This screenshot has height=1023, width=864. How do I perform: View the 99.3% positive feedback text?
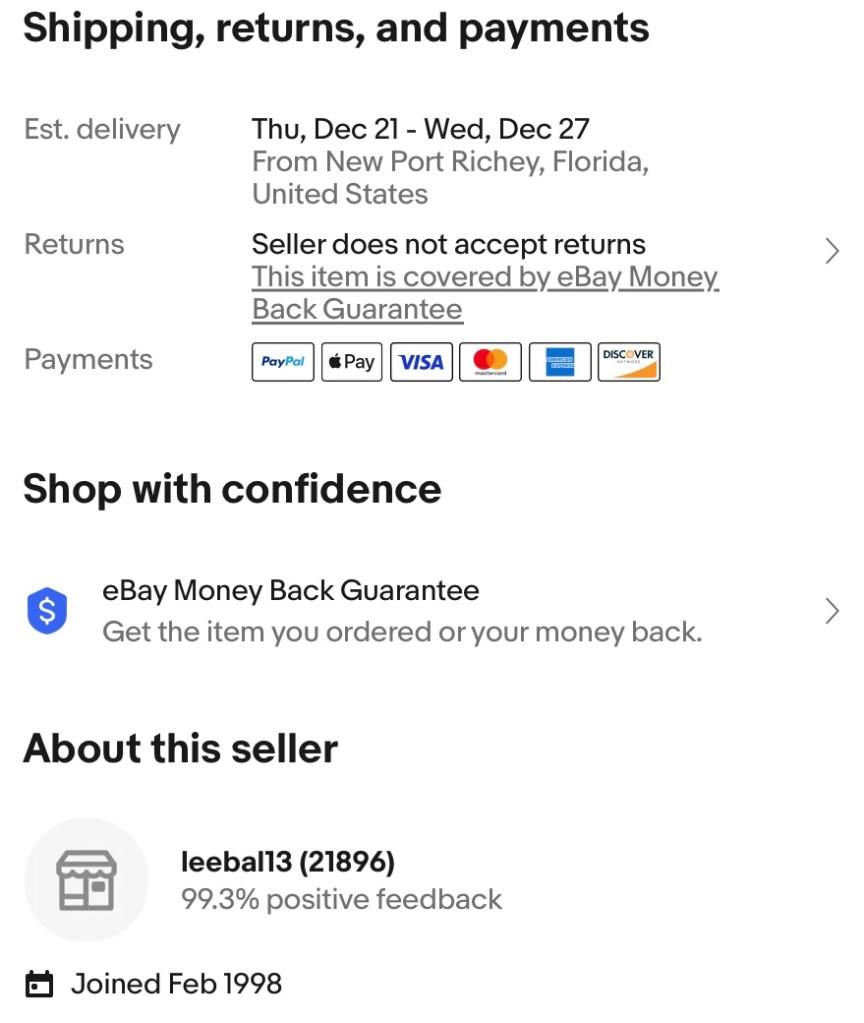[341, 899]
